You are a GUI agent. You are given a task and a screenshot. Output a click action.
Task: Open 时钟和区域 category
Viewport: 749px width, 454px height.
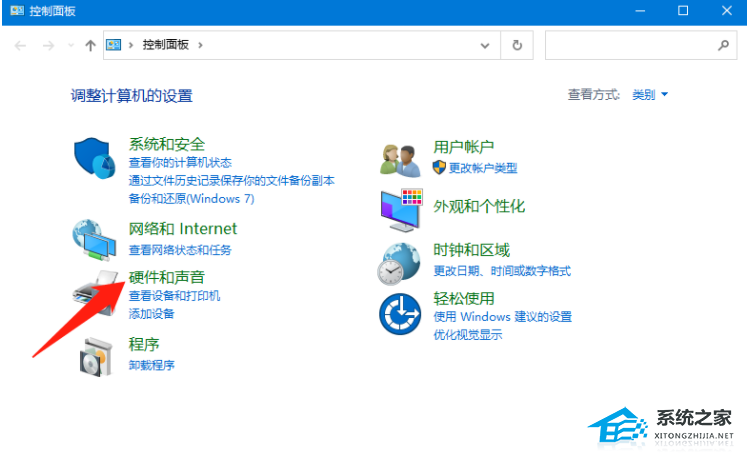471,250
